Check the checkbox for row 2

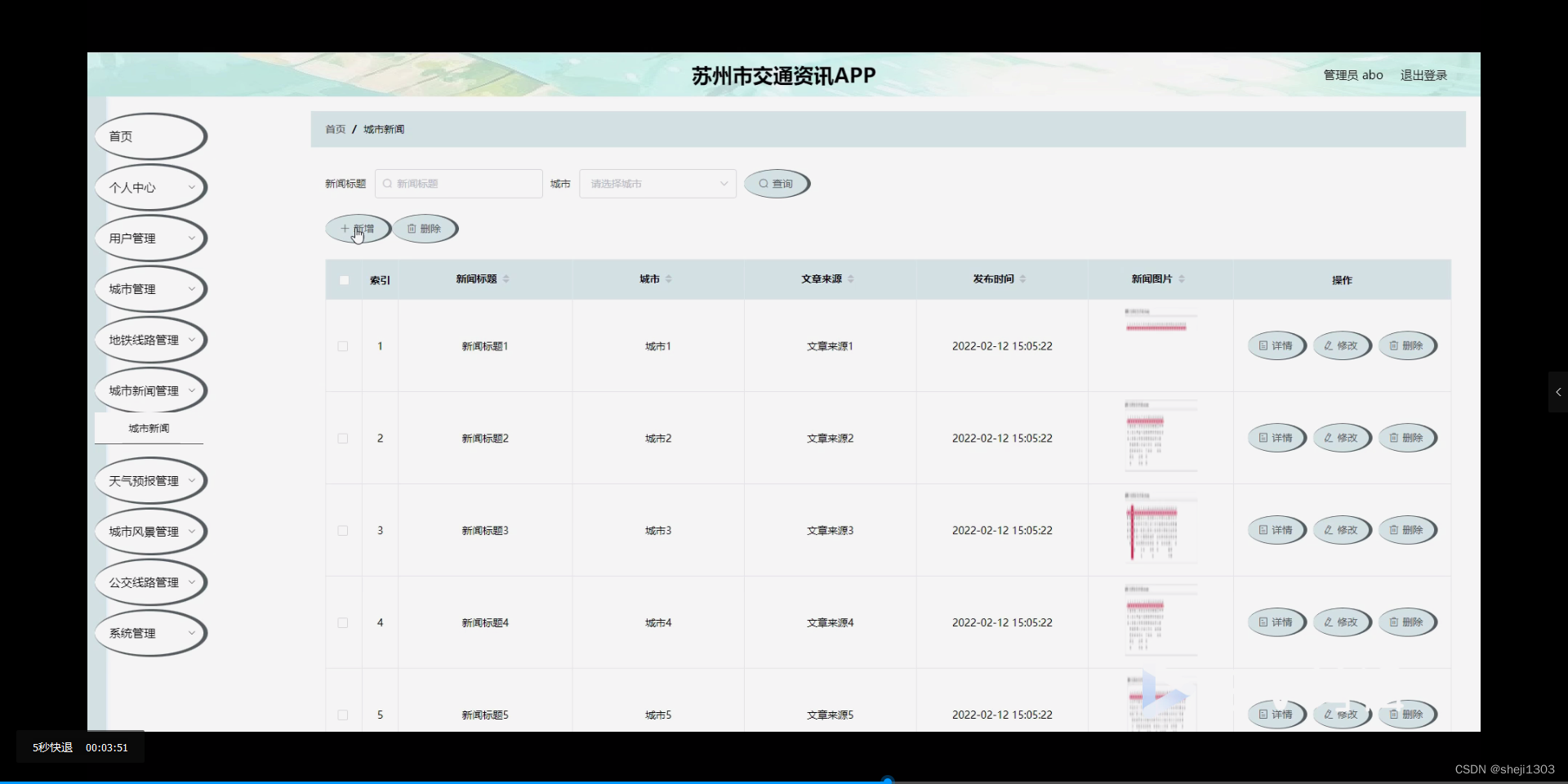(342, 438)
